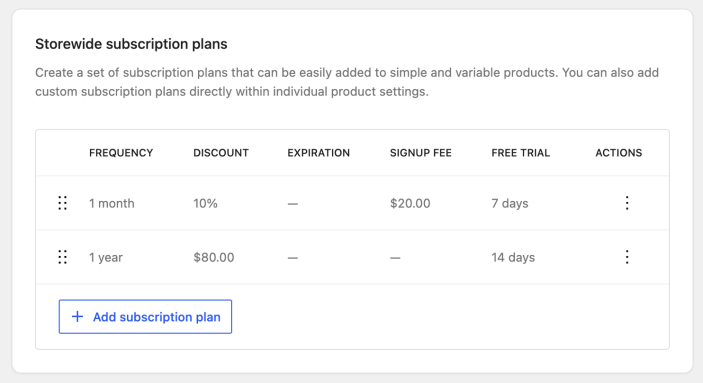Click the $80.00 discount value
The height and width of the screenshot is (383, 703).
tap(214, 257)
